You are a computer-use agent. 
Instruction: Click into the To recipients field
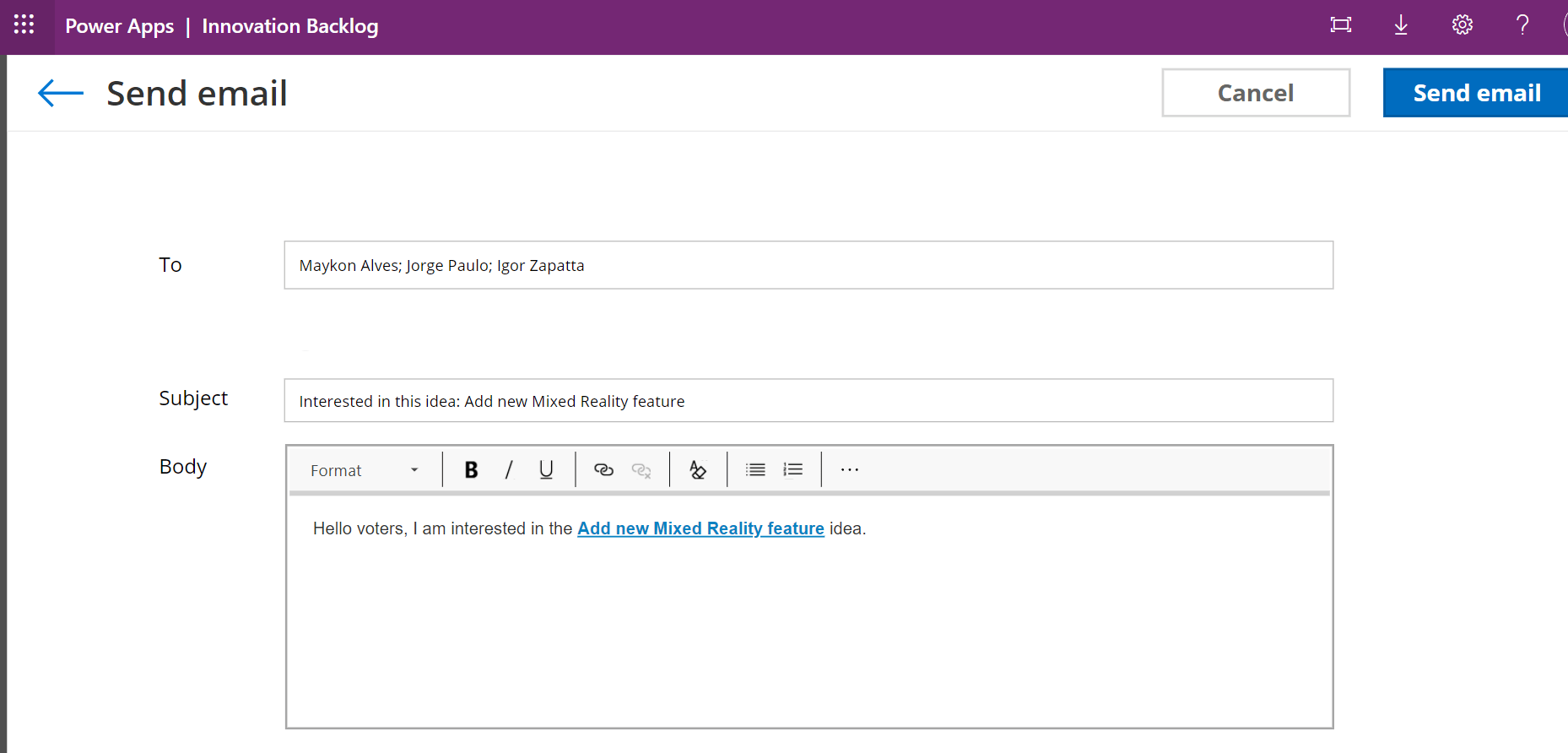(808, 265)
